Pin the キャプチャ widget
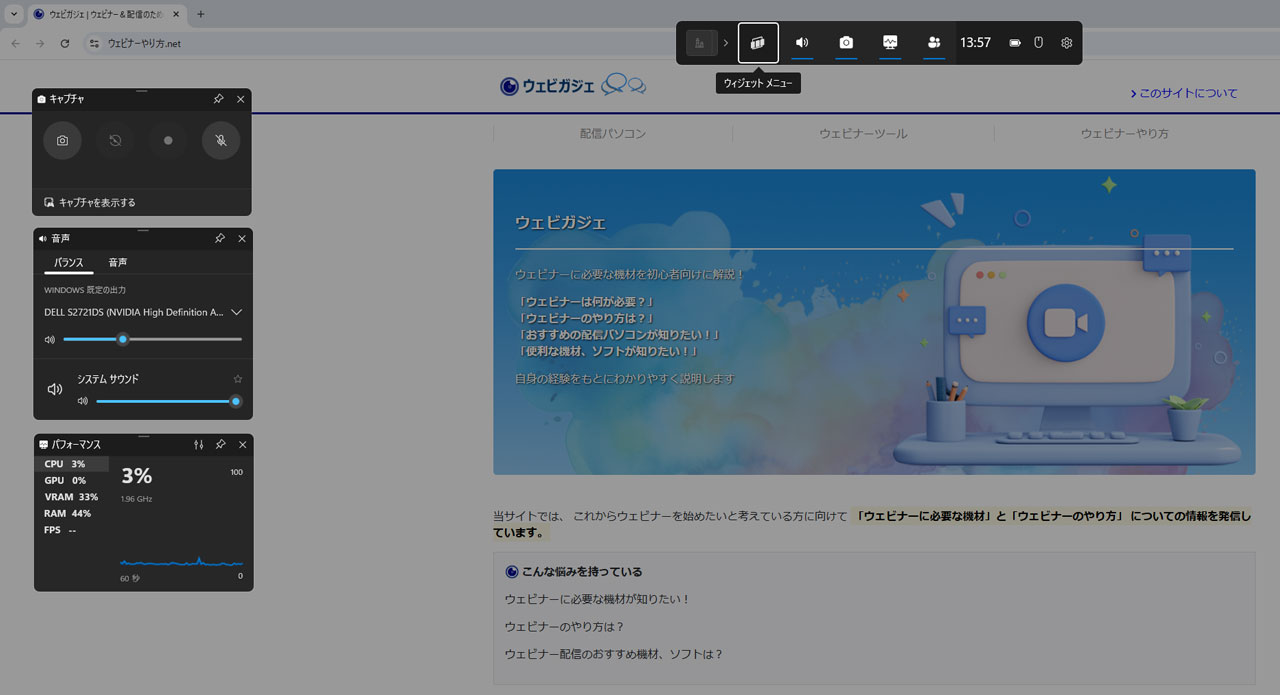 pos(218,99)
